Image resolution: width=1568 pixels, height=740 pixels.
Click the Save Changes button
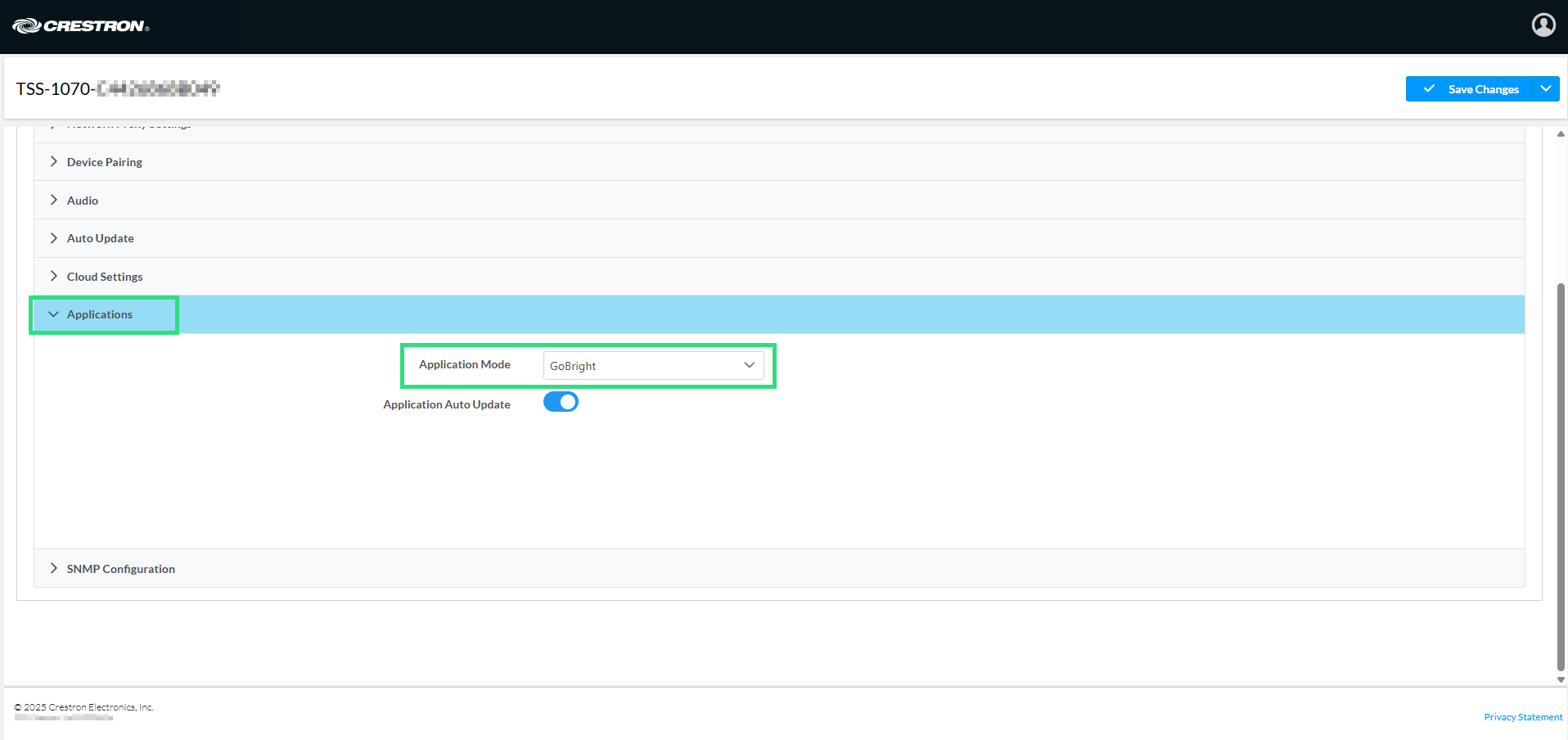[x=1482, y=89]
